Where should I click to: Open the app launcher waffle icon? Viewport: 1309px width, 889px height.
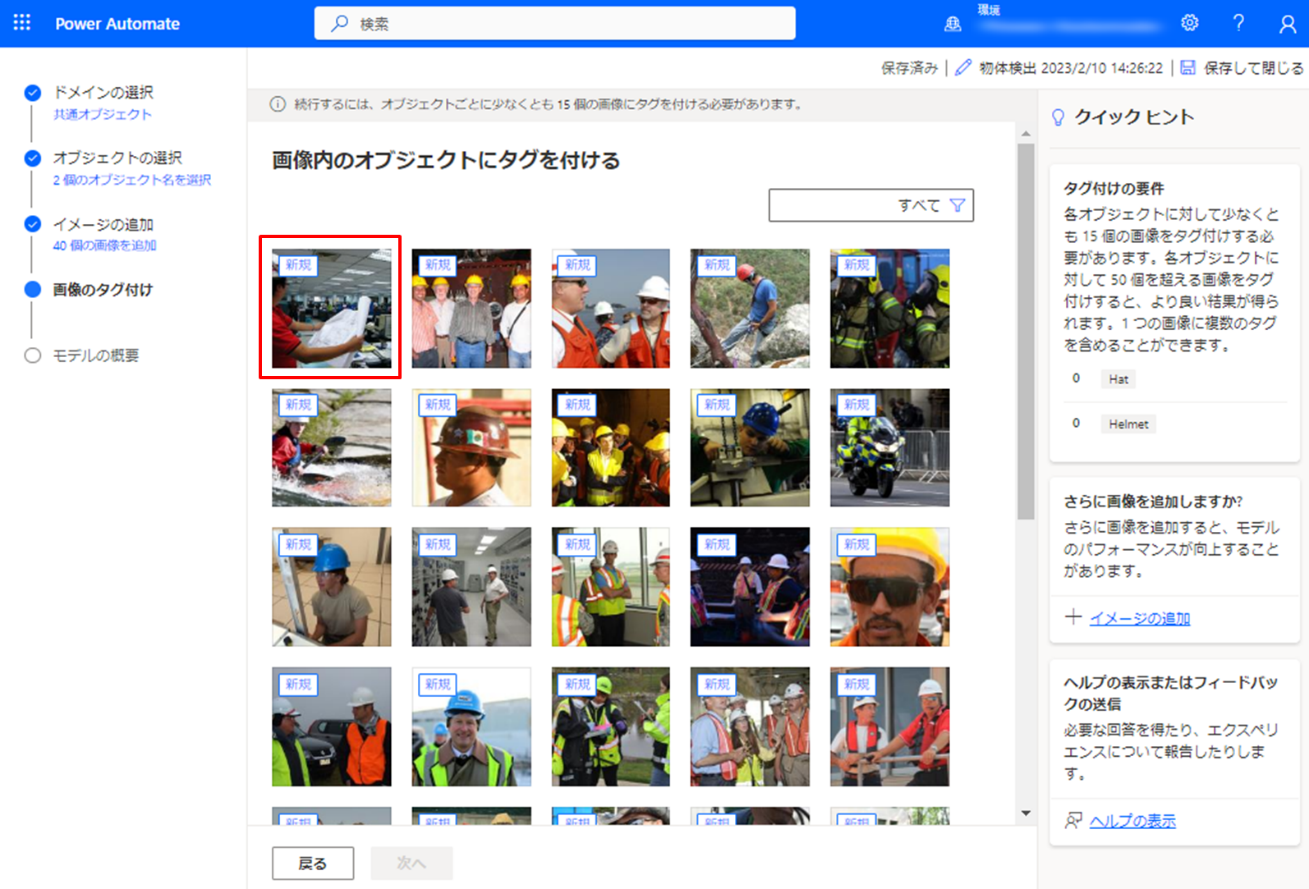tap(22, 23)
